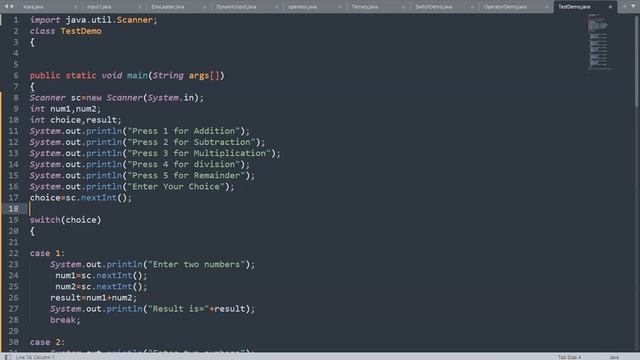Close the Ternary.java tab
Image resolution: width=640 pixels, height=360 pixels.
click(403, 7)
